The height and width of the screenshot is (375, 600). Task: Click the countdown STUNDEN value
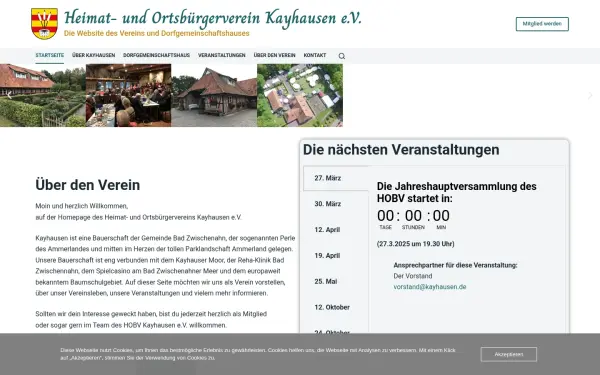click(x=413, y=216)
